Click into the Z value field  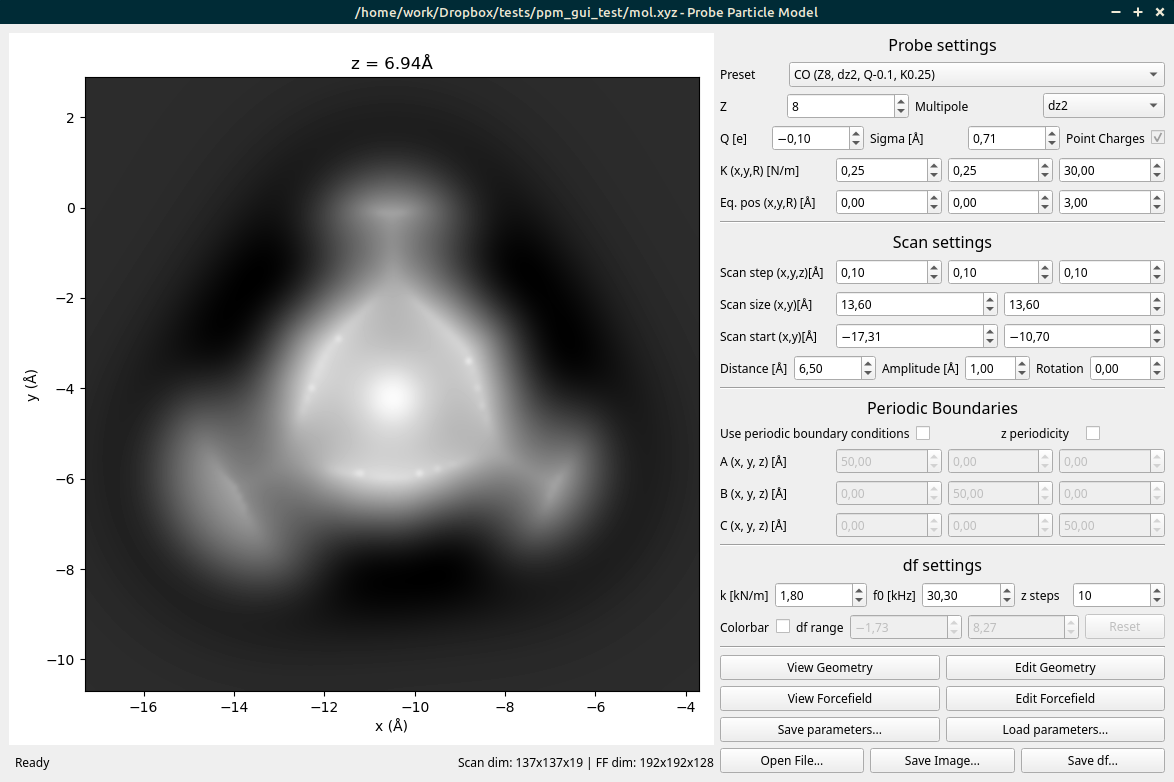[840, 106]
